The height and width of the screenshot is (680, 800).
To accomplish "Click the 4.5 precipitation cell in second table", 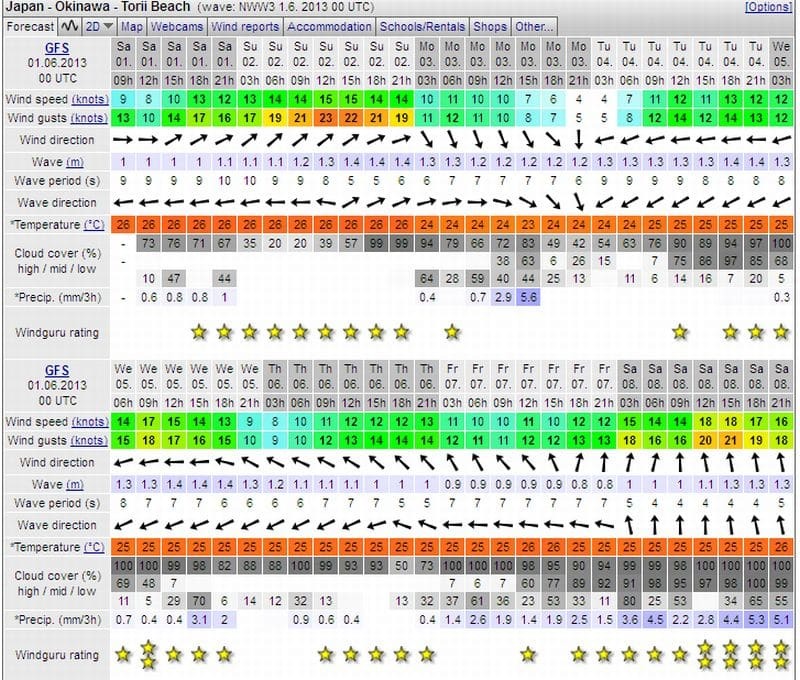I will pos(655,620).
